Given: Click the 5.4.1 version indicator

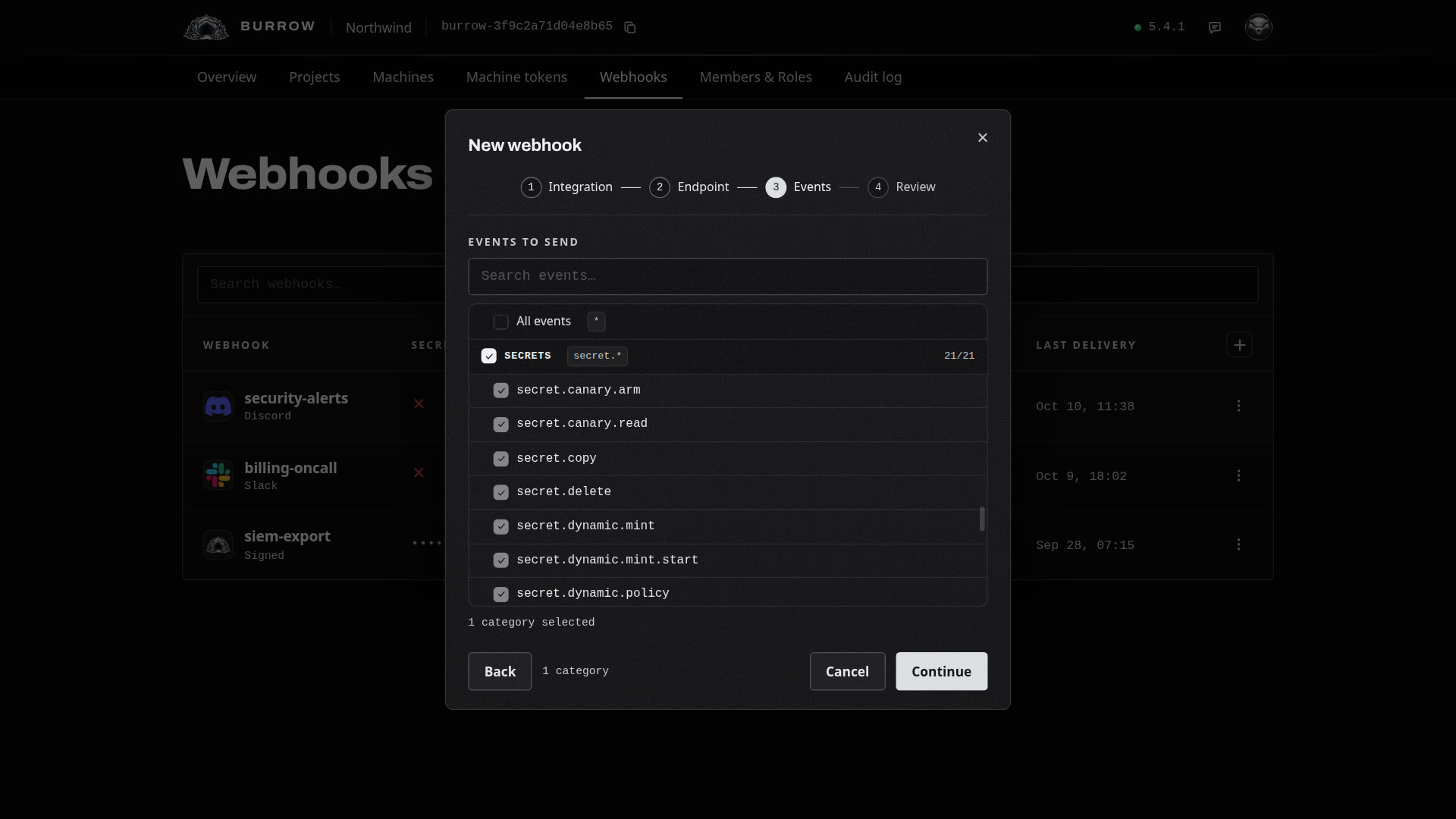Looking at the screenshot, I should [1159, 27].
